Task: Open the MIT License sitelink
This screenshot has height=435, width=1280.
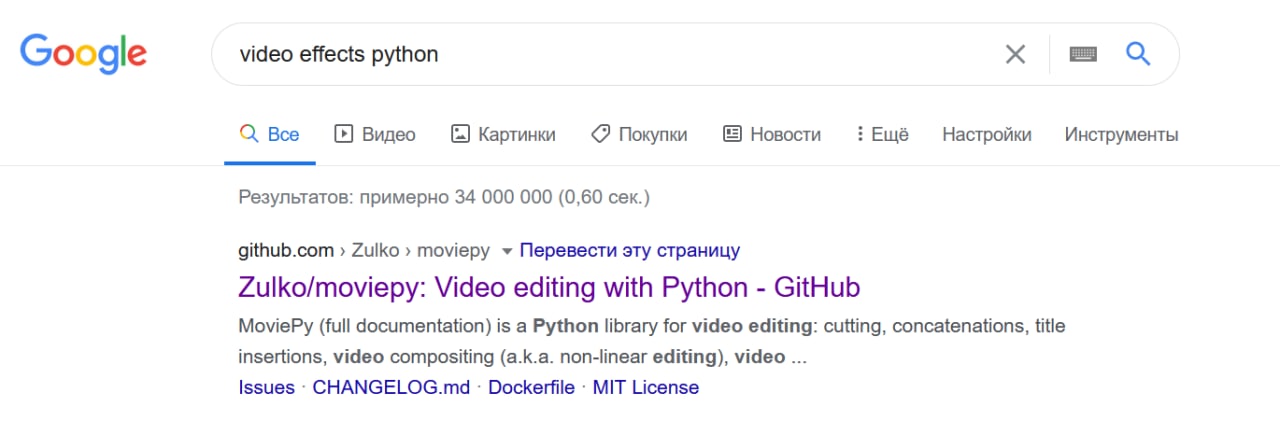Action: click(x=646, y=387)
